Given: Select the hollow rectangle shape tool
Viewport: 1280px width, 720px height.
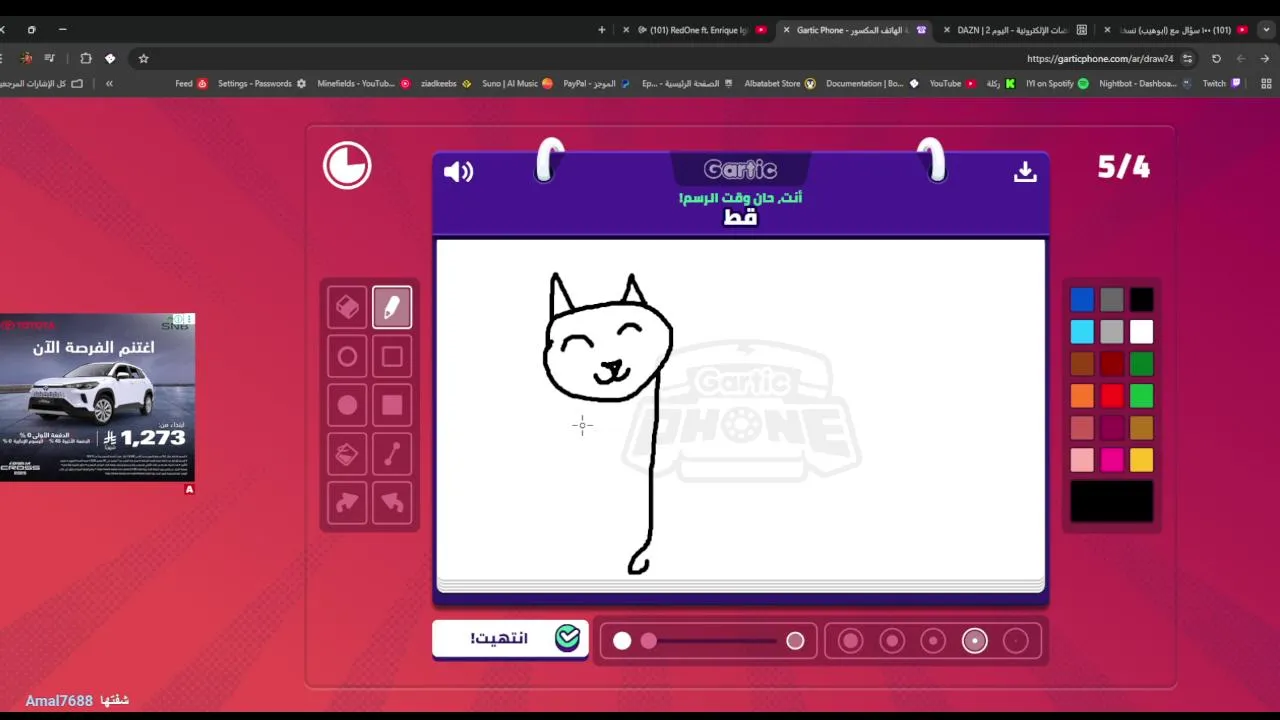Looking at the screenshot, I should (392, 356).
